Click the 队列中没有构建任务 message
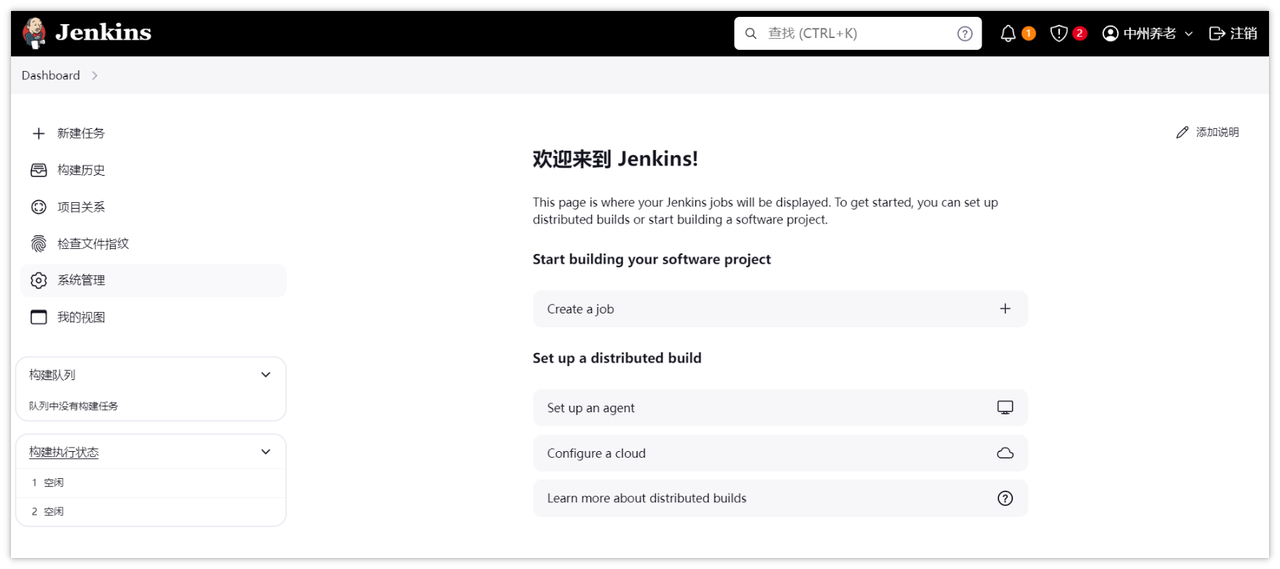The width and height of the screenshot is (1280, 569). (x=74, y=406)
